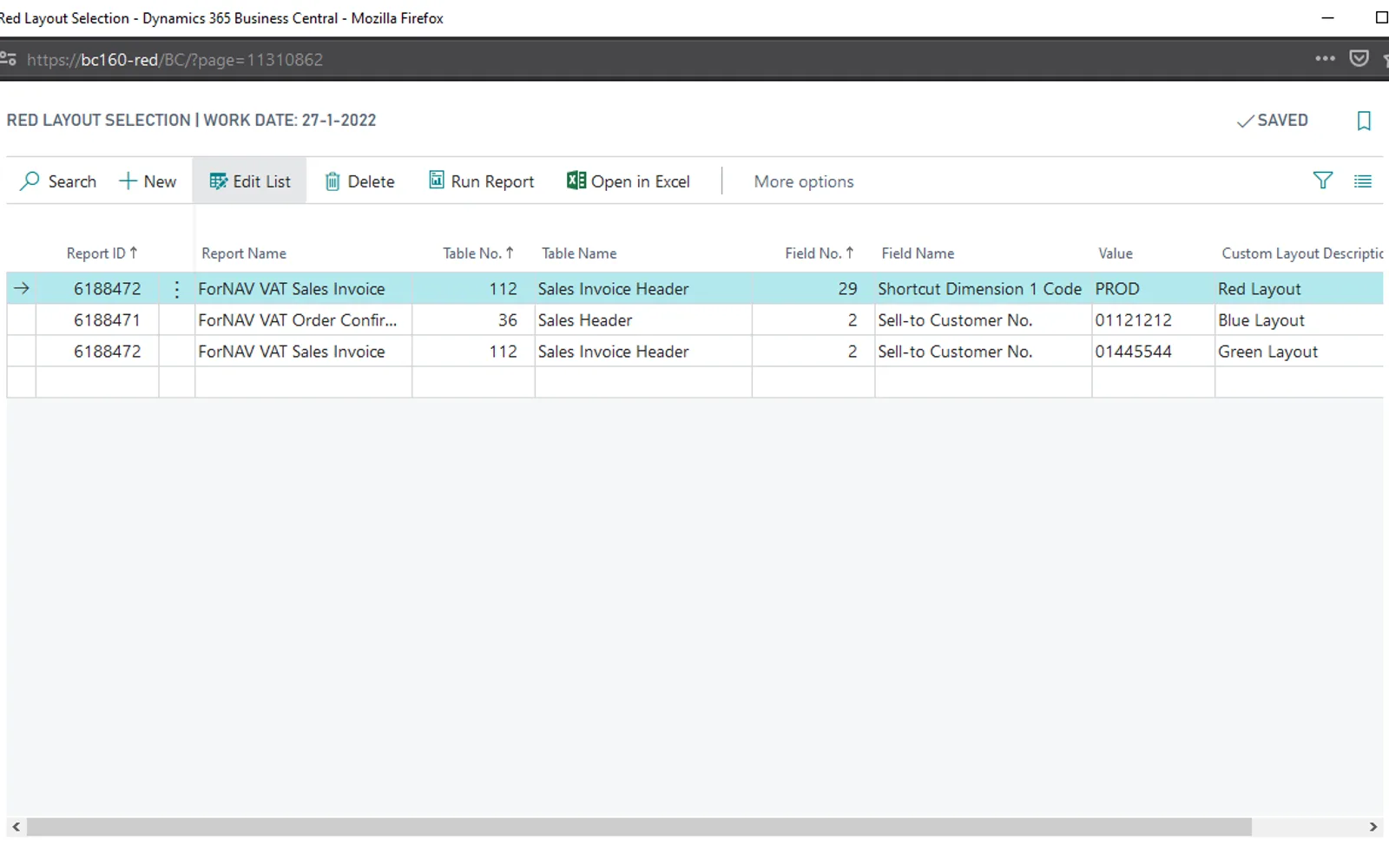Image resolution: width=1389 pixels, height=868 pixels.
Task: Click the SAVED status indicator
Action: tap(1273, 121)
